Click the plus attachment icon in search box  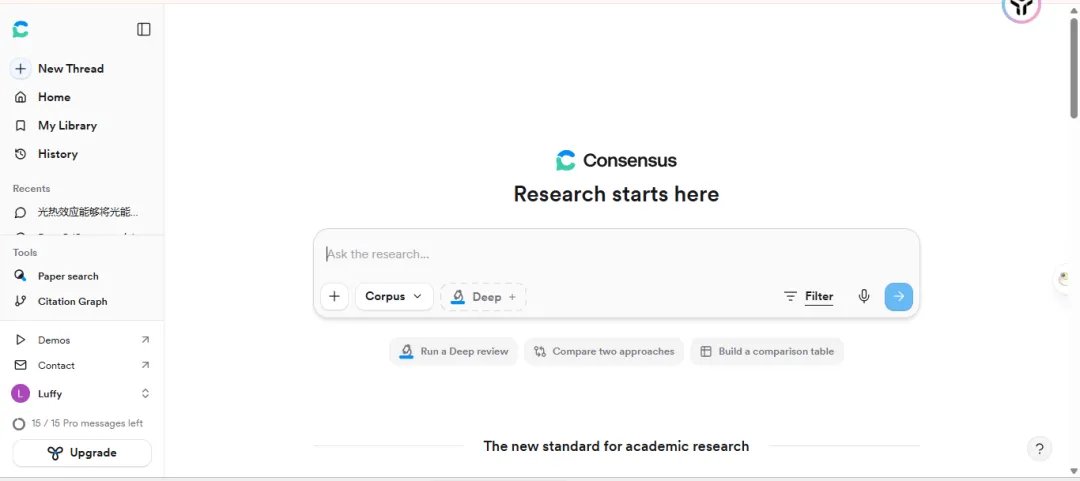335,296
